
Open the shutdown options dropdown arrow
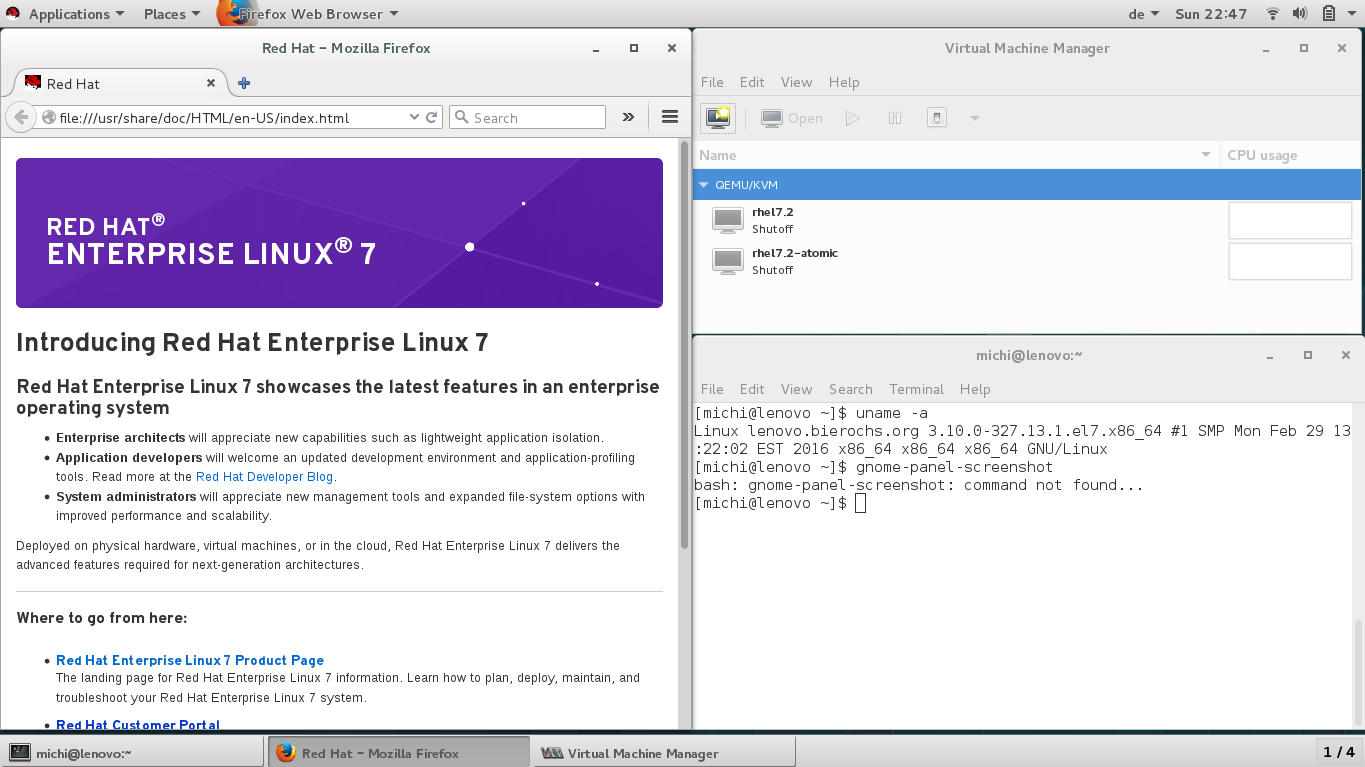tap(974, 118)
